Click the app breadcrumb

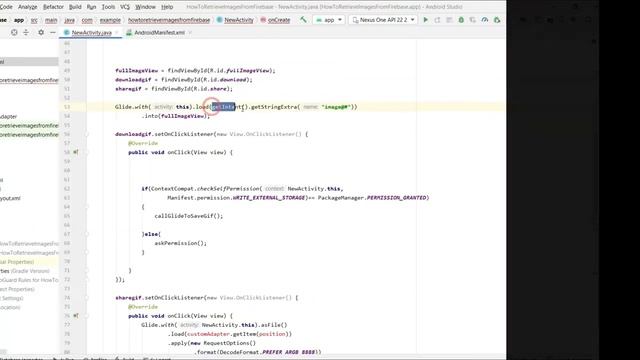tap(19, 20)
